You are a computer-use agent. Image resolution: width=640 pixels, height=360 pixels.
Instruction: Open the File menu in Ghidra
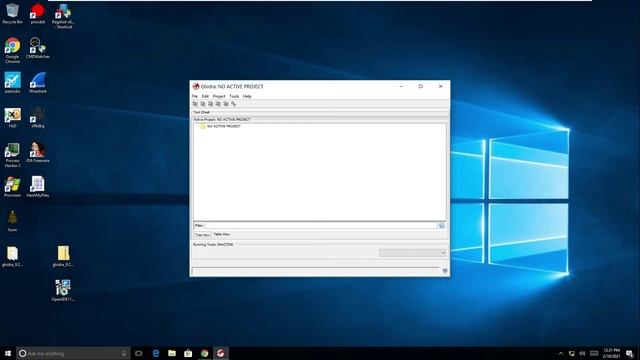tap(195, 96)
